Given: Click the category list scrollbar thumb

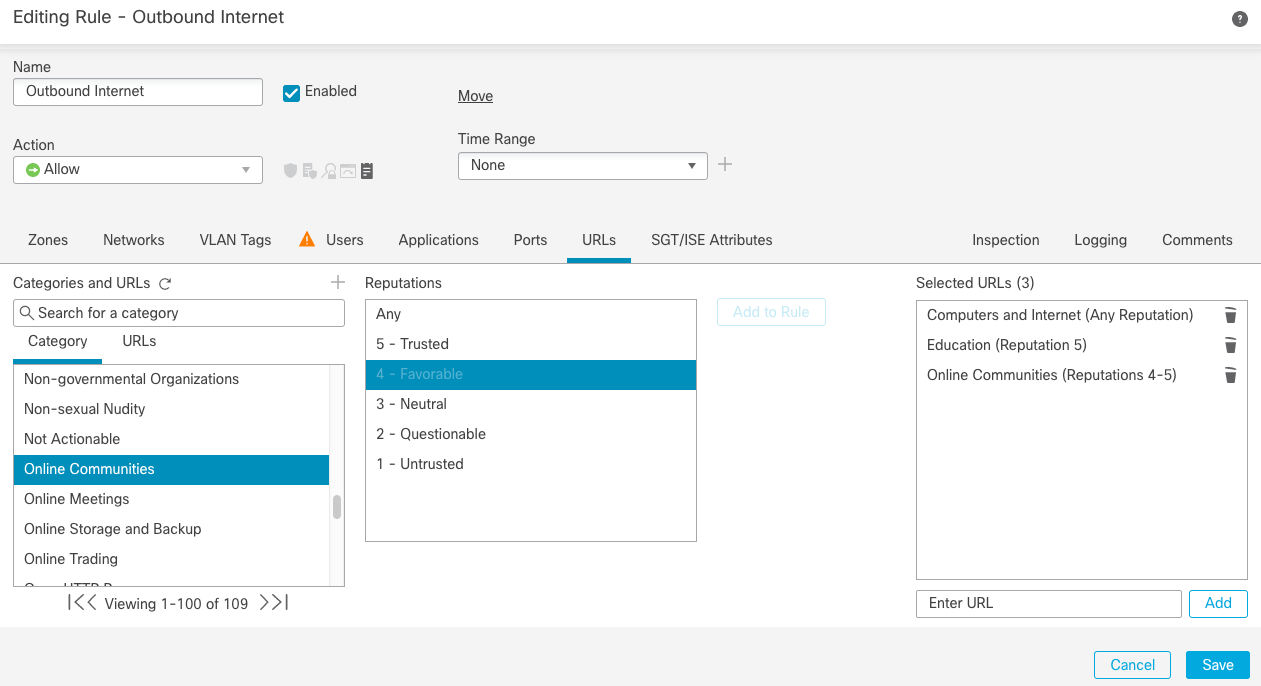Looking at the screenshot, I should coord(337,507).
